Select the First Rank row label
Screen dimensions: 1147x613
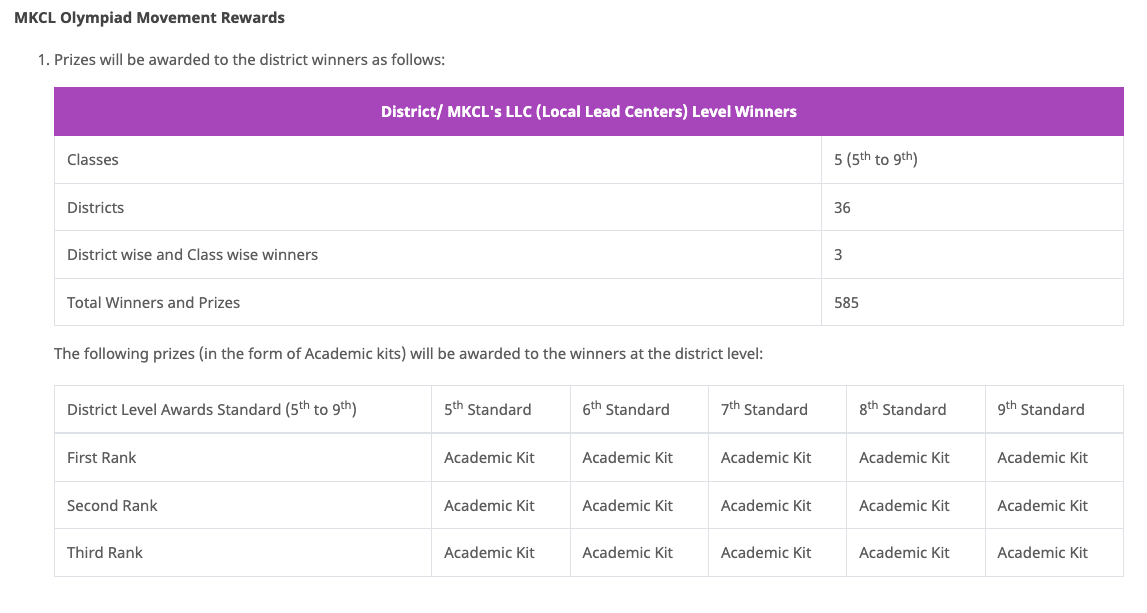coord(101,457)
